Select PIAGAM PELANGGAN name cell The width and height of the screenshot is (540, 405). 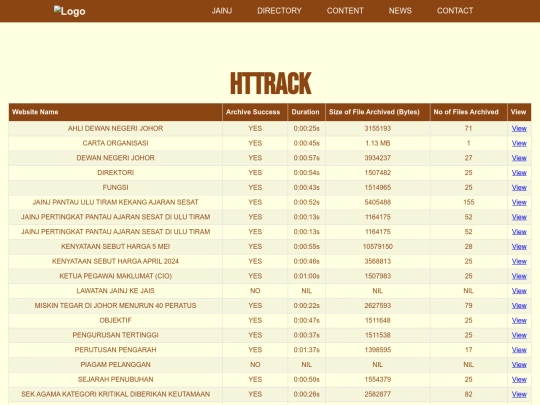(x=115, y=365)
